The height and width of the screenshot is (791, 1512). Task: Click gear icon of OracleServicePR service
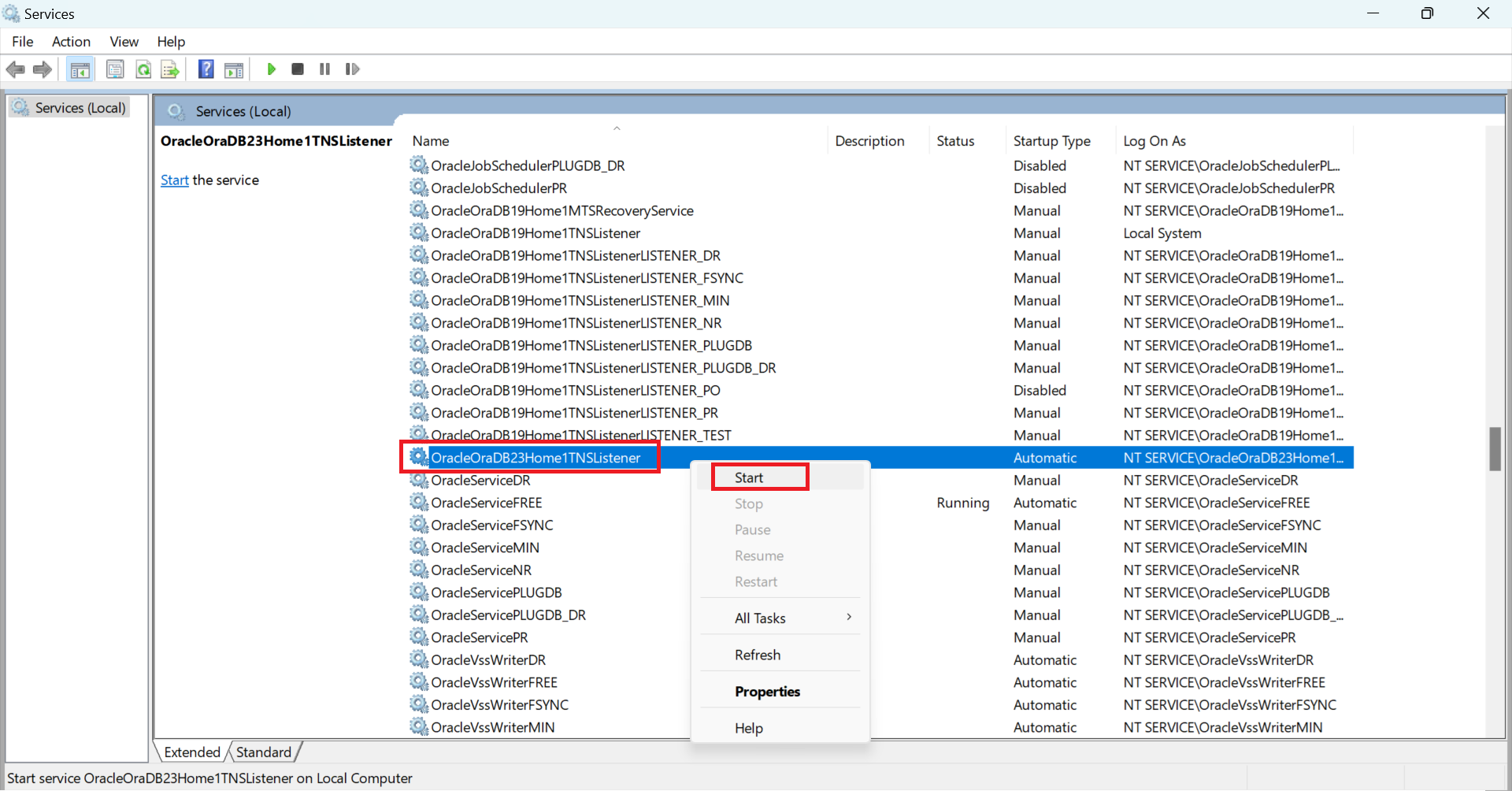coord(419,637)
